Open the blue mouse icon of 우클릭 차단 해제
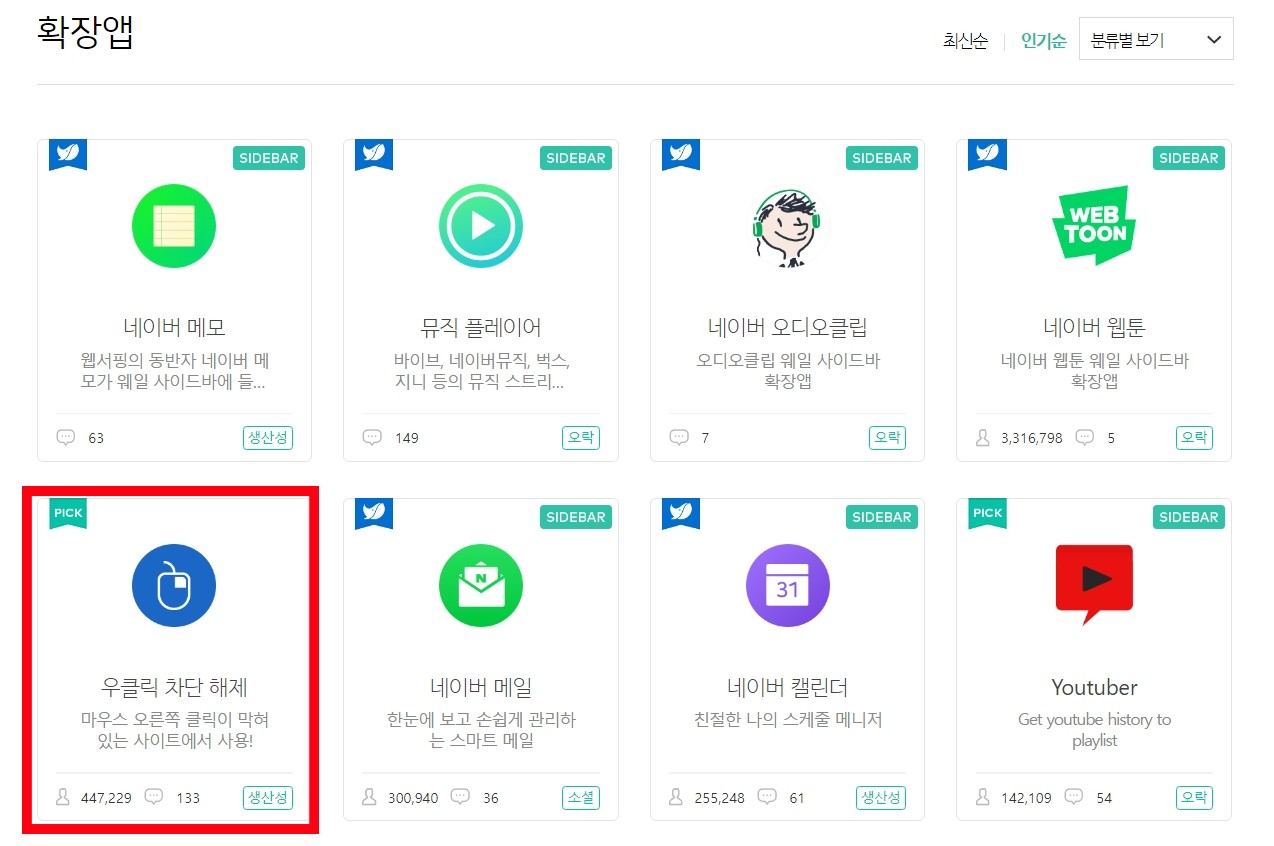The image size is (1274, 846). click(x=174, y=586)
